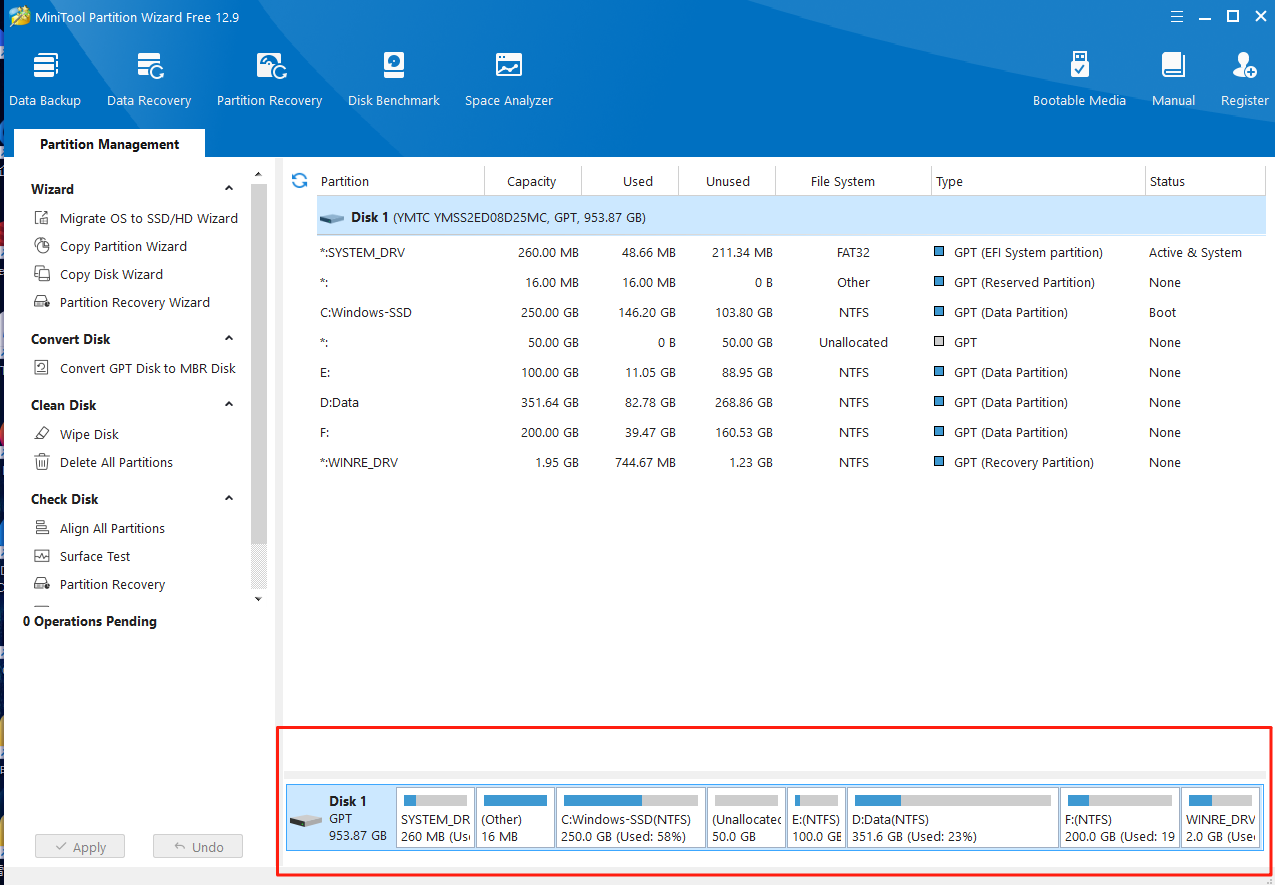Select the F: partition row

(x=791, y=433)
